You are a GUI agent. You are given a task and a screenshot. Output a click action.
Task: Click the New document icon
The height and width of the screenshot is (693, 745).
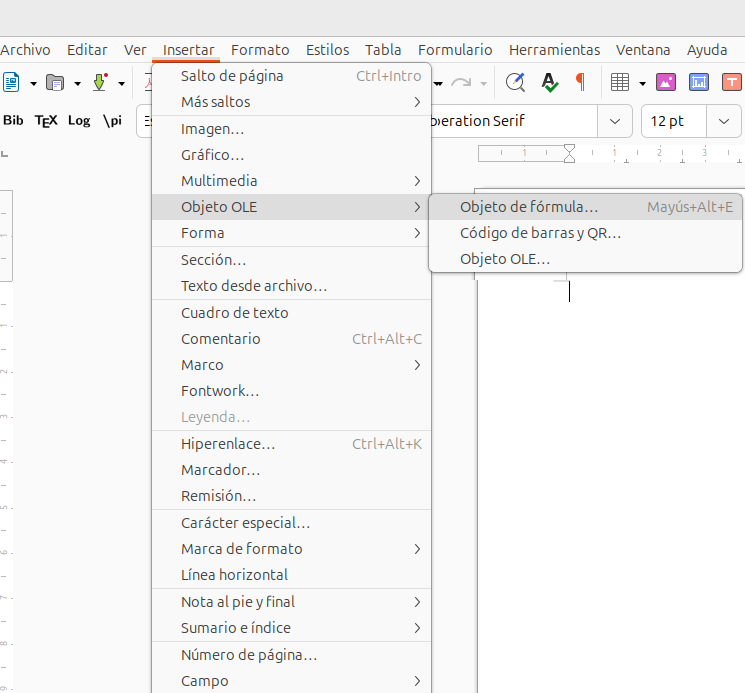(x=11, y=83)
